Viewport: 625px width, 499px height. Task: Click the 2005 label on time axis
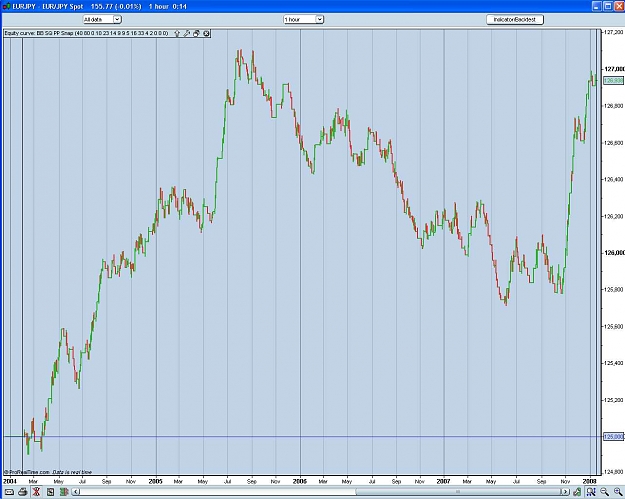coord(155,481)
